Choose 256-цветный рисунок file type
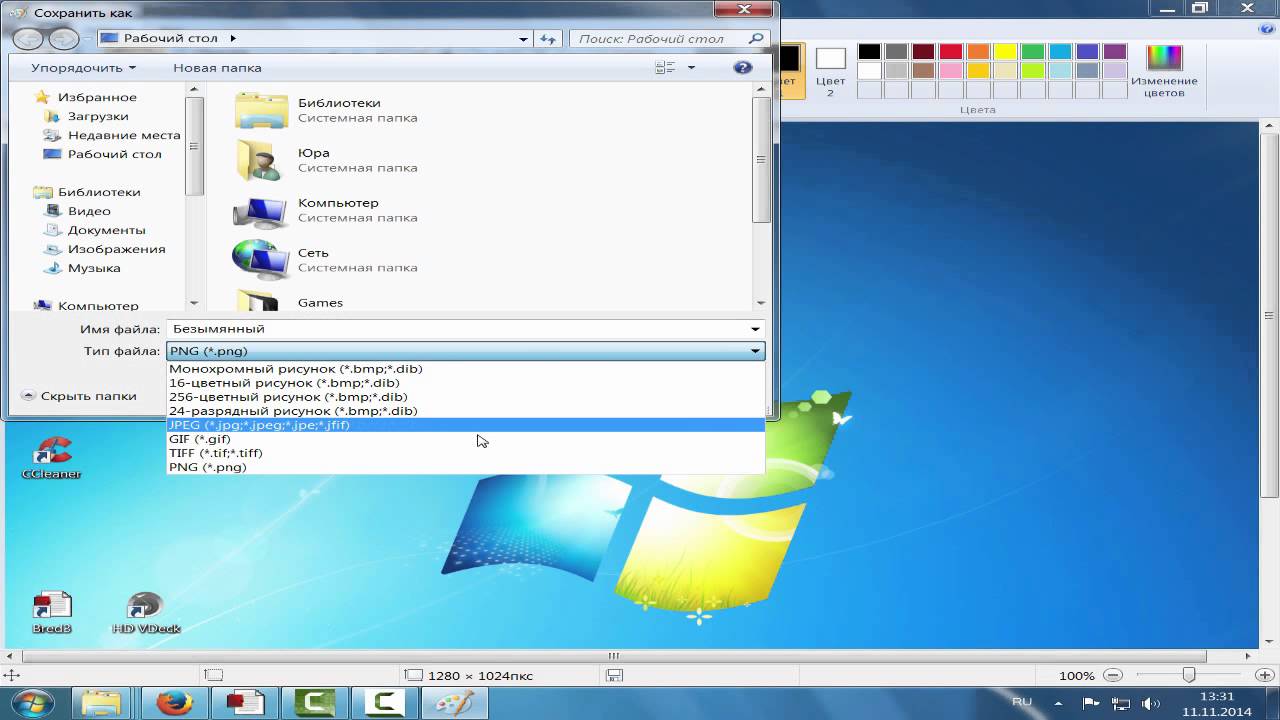This screenshot has width=1280, height=720. point(465,397)
